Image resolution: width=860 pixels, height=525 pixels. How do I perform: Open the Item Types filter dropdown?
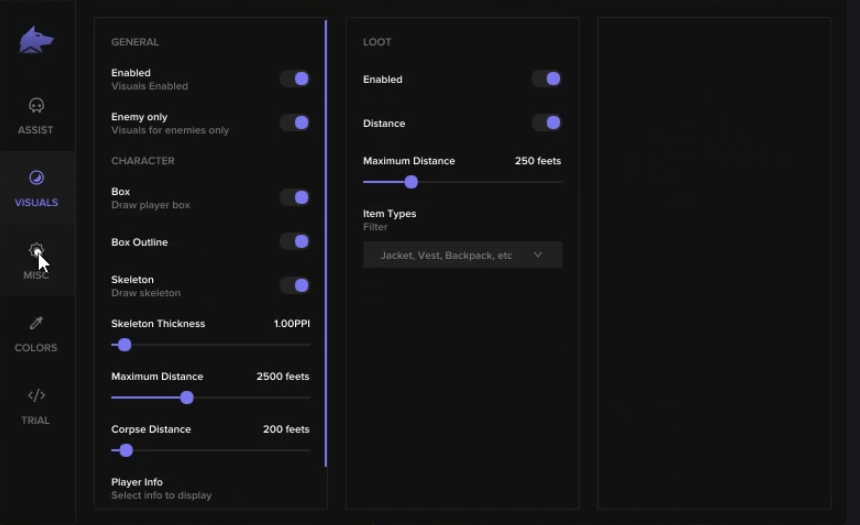462,255
